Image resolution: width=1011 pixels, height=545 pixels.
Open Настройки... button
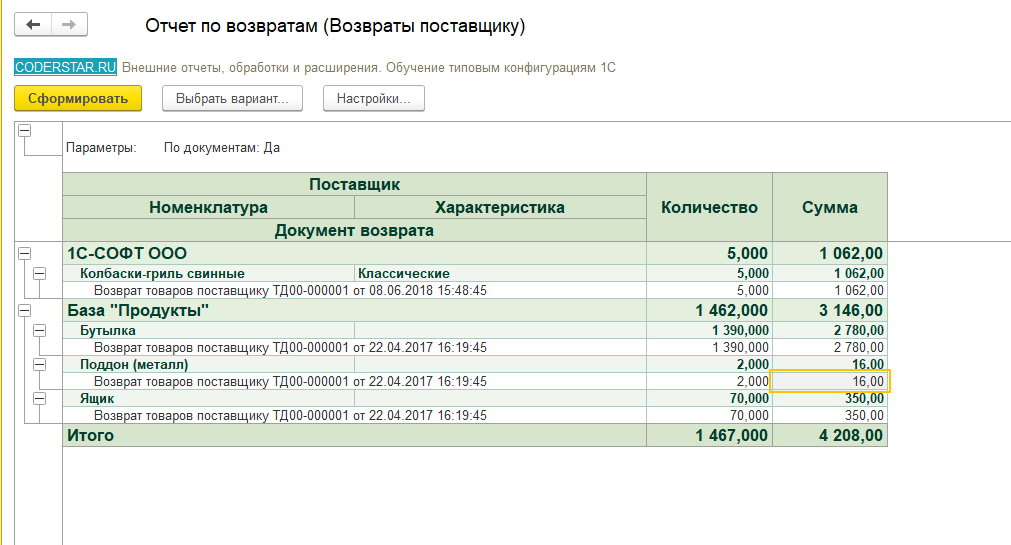point(373,99)
